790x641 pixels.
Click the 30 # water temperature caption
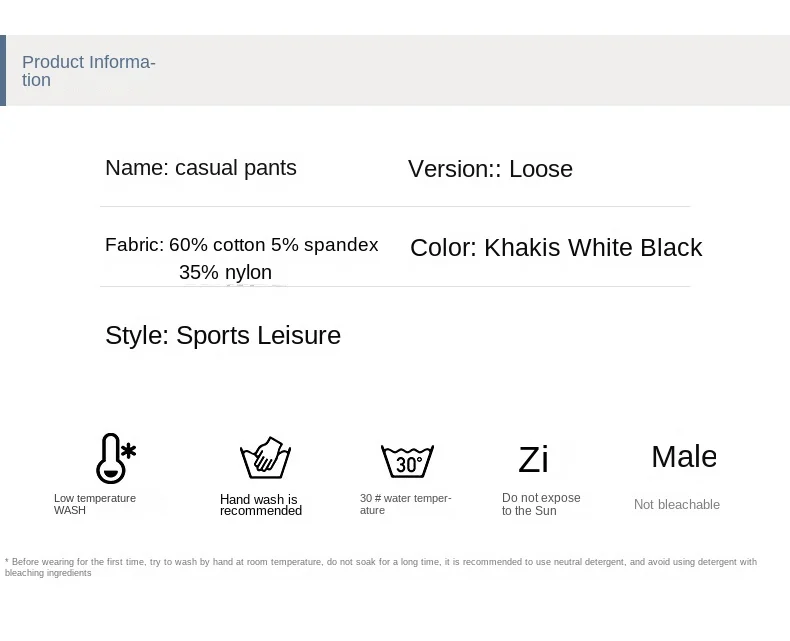(405, 504)
